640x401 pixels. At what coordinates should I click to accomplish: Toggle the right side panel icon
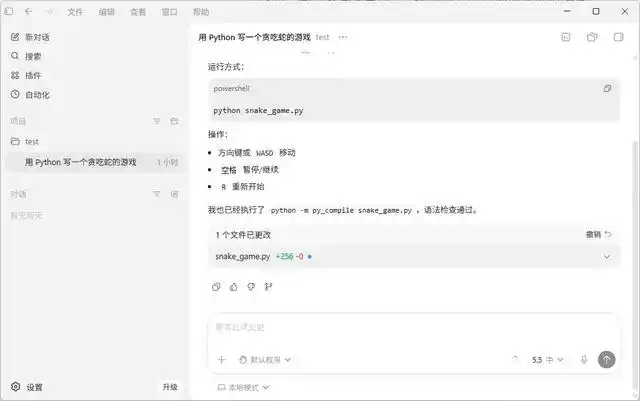(619, 37)
